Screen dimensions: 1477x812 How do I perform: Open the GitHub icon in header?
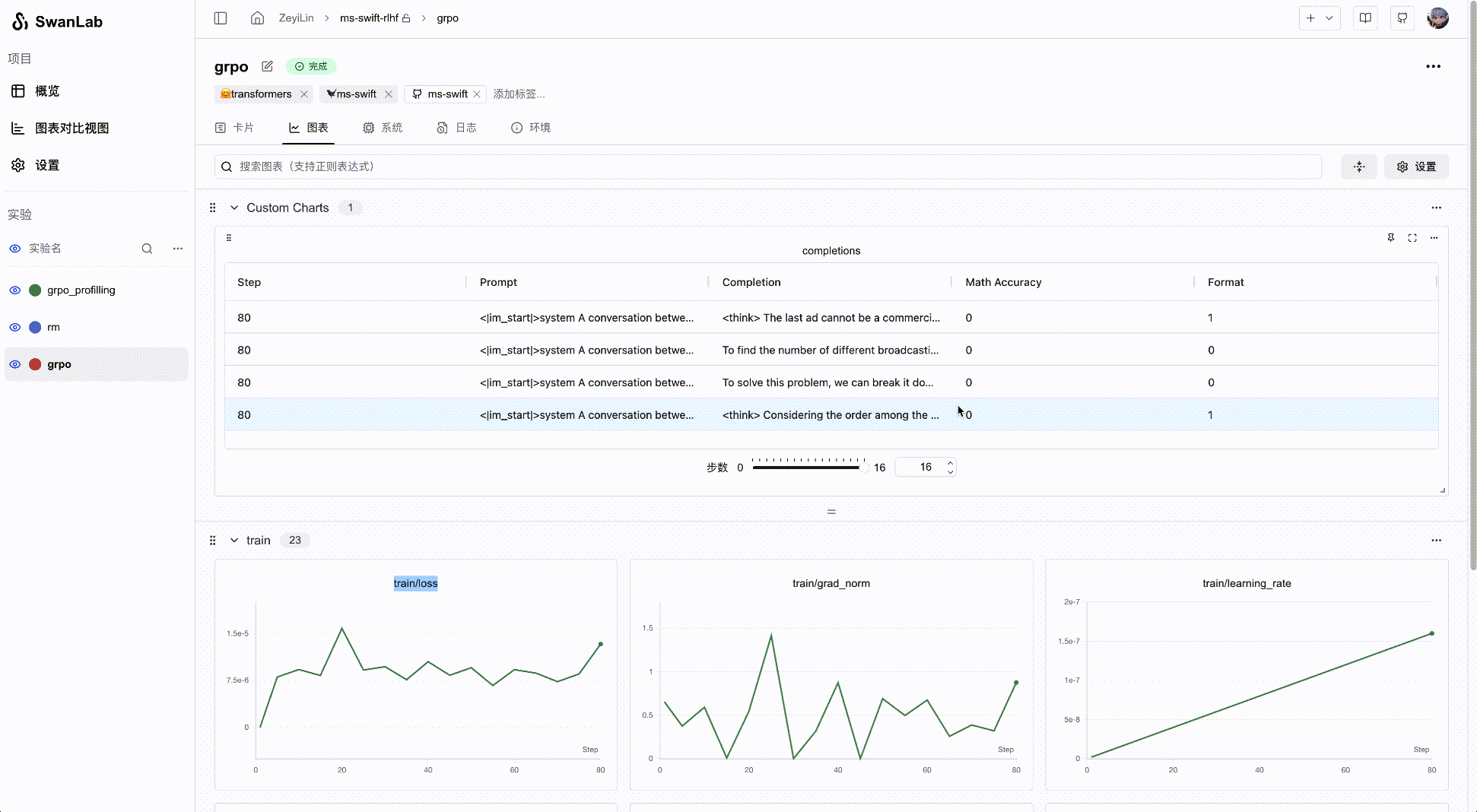pos(1402,18)
